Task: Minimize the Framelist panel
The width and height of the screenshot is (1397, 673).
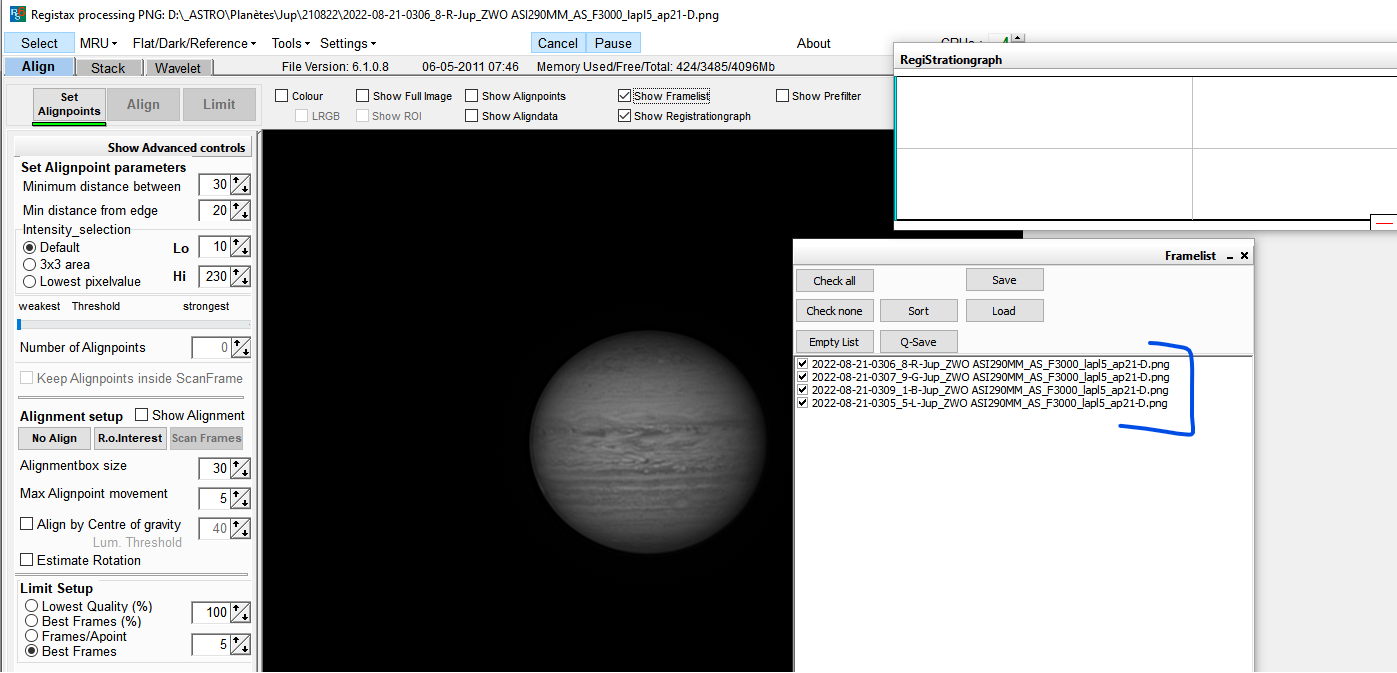Action: (1230, 256)
